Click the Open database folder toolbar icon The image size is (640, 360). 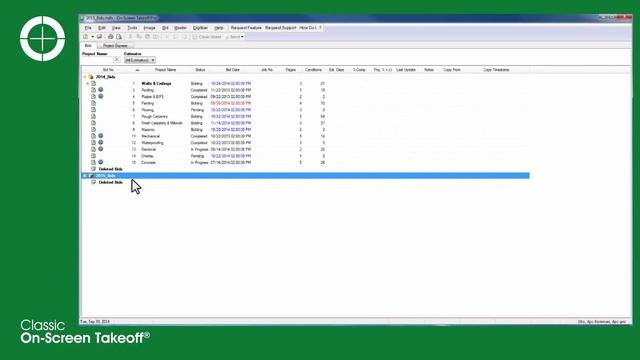[x=99, y=37]
